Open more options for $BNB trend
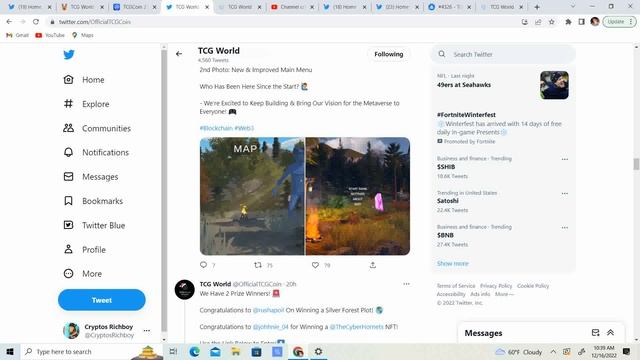Viewport: 640px width, 360px height. [564, 227]
